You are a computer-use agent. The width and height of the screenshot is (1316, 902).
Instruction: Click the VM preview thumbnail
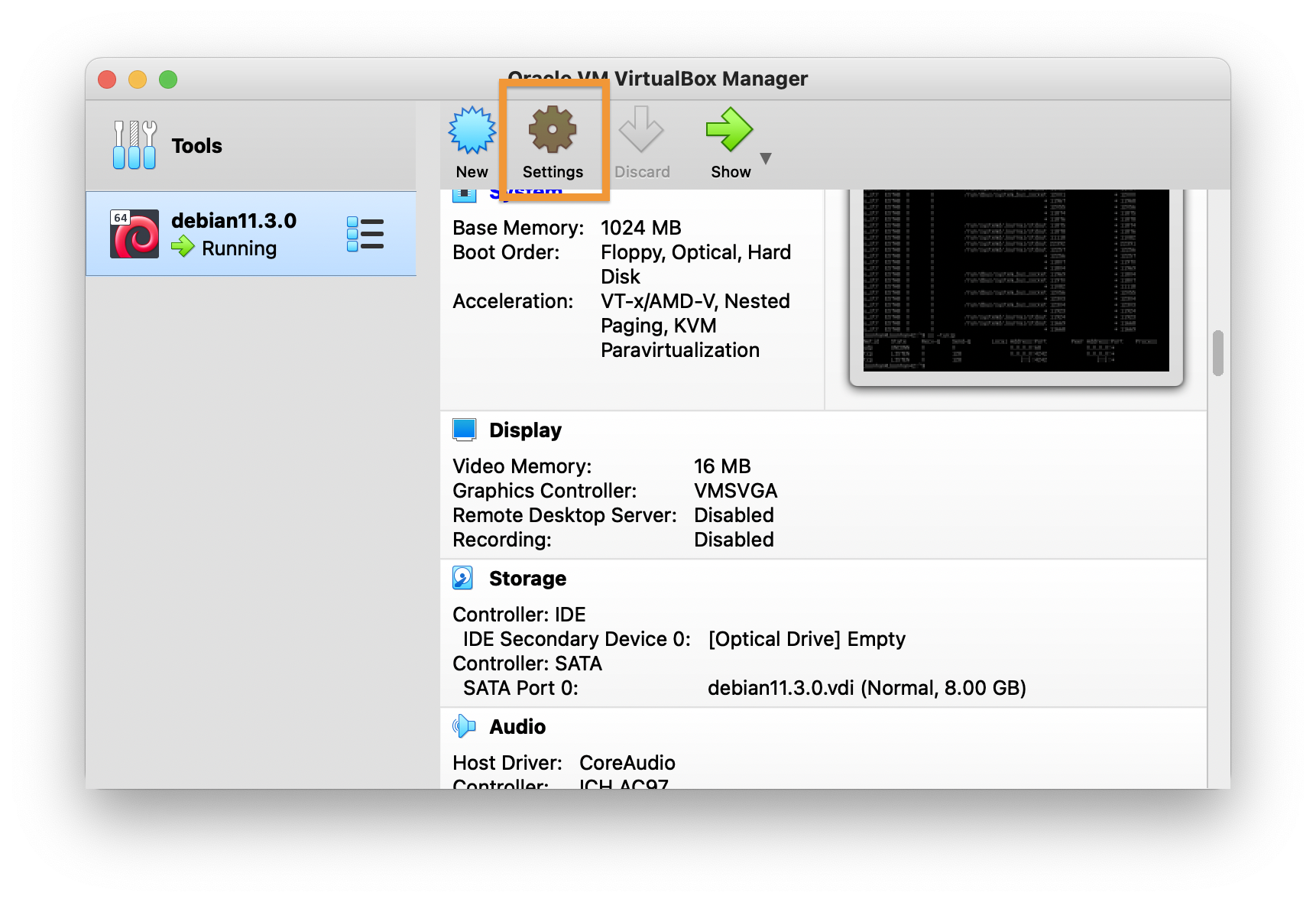pos(1016,281)
